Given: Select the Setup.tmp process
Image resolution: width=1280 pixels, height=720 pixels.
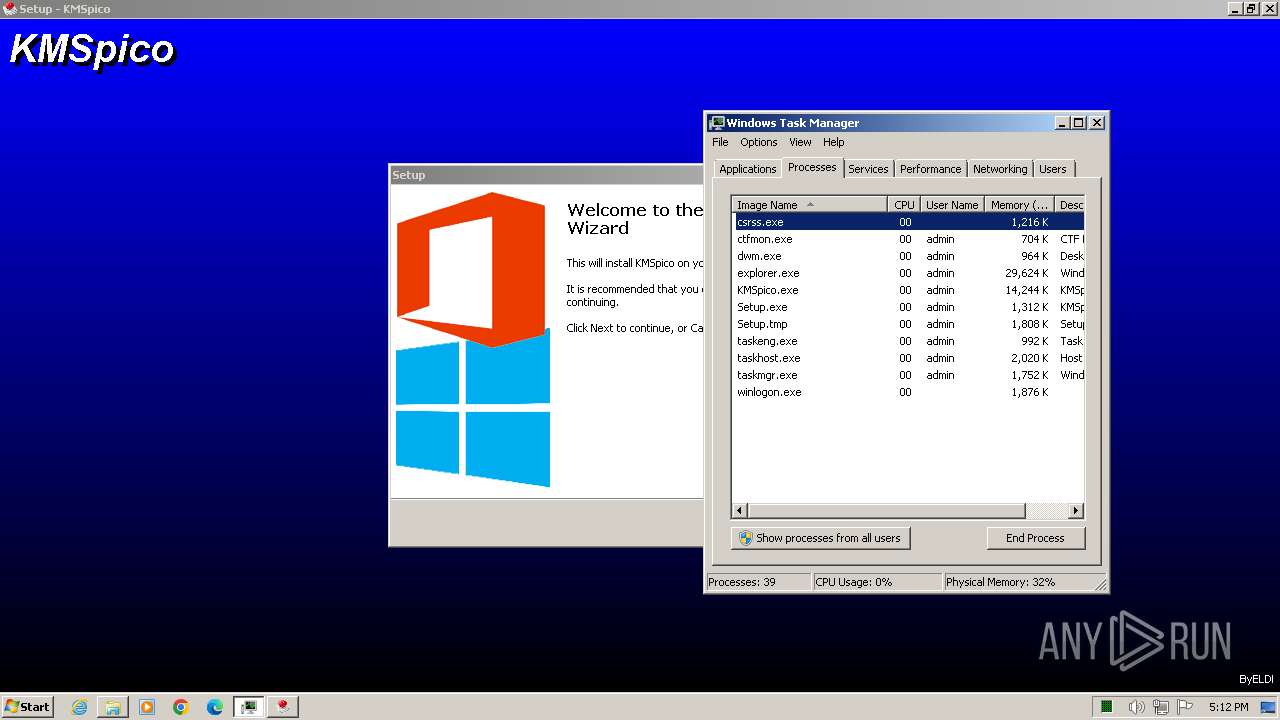Looking at the screenshot, I should point(908,324).
